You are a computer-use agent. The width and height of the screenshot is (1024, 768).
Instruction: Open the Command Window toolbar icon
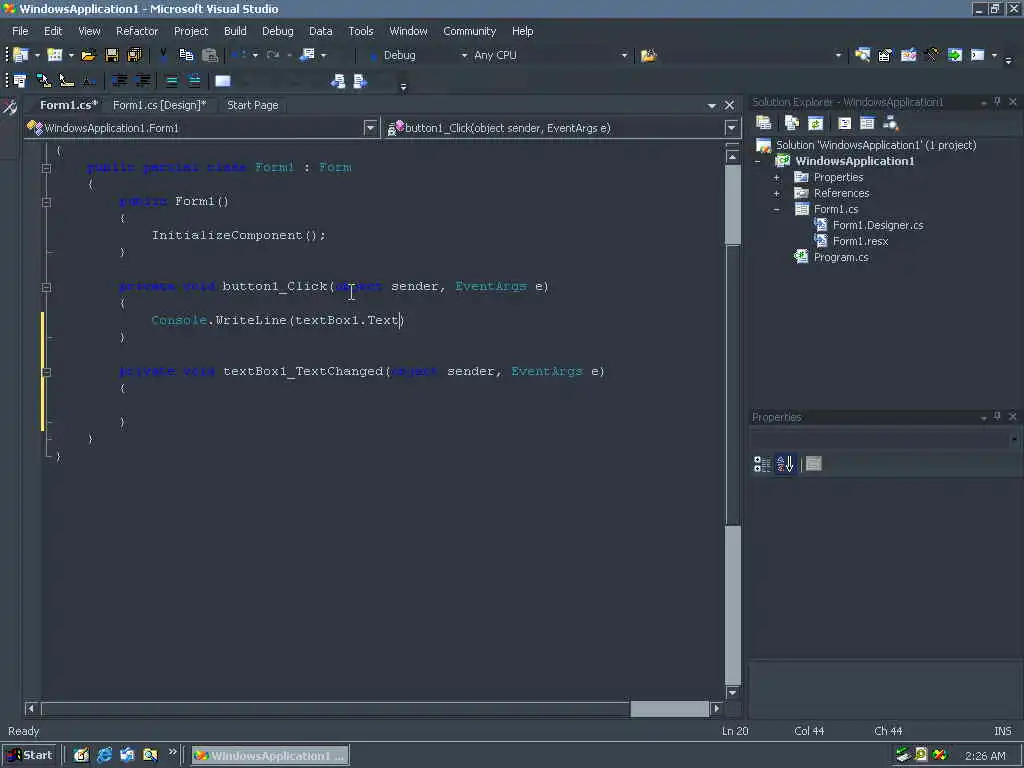[978, 56]
